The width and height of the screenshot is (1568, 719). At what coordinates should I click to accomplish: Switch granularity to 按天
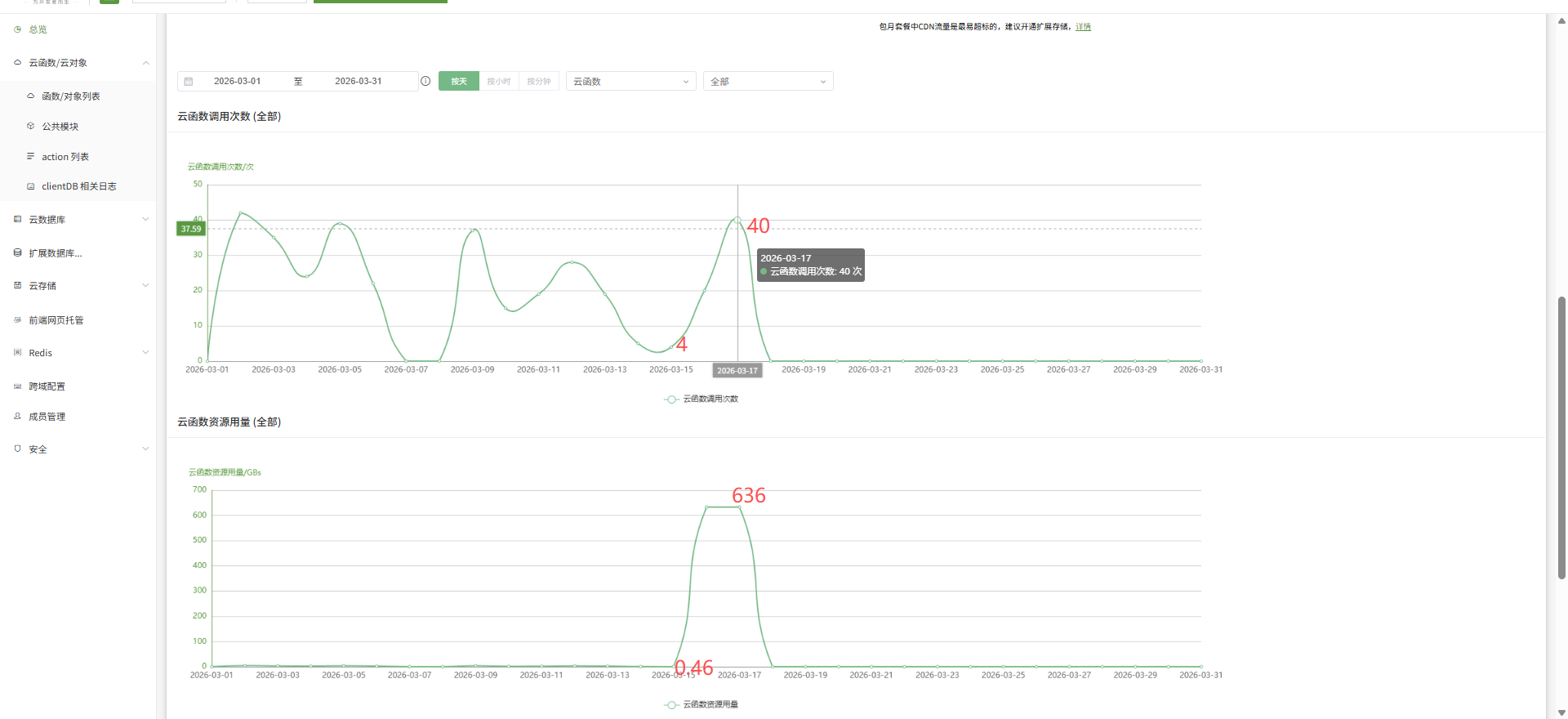pos(459,82)
